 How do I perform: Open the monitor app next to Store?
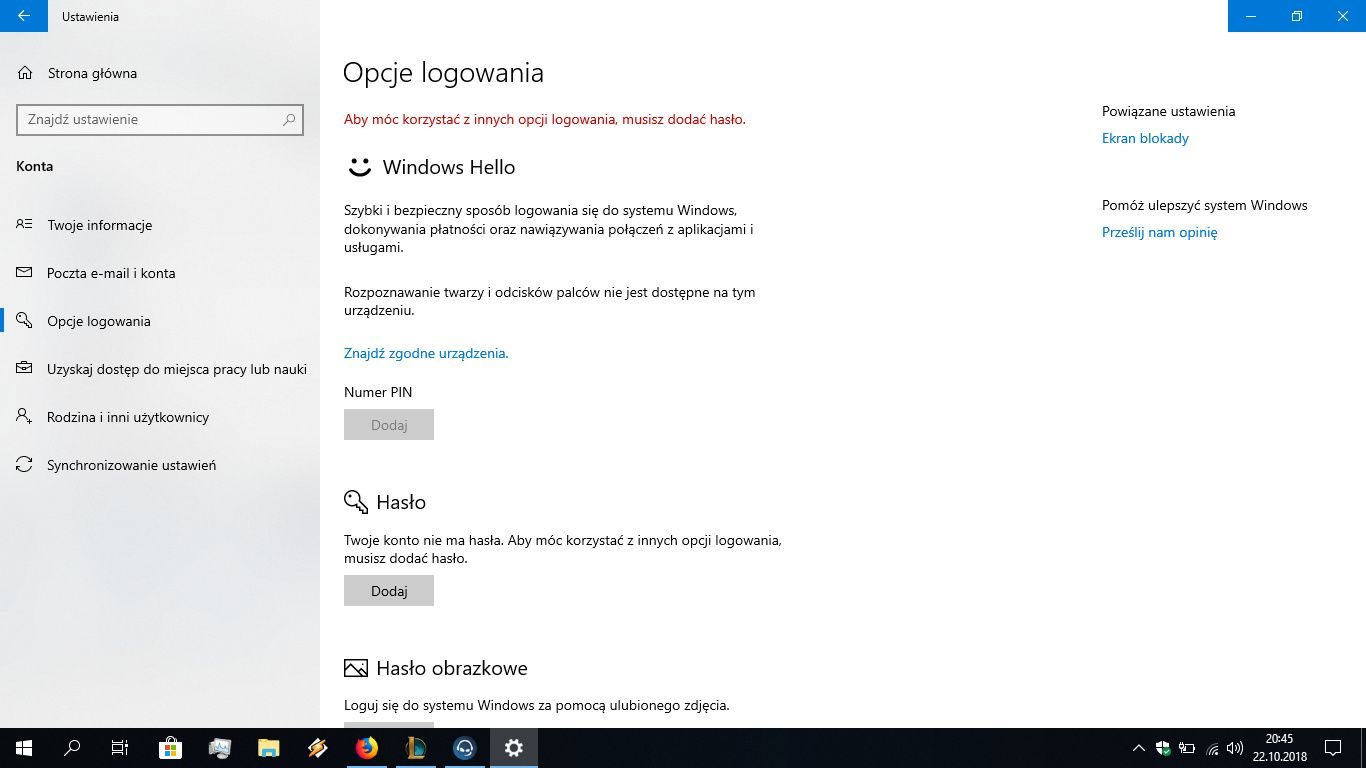pyautogui.click(x=220, y=748)
